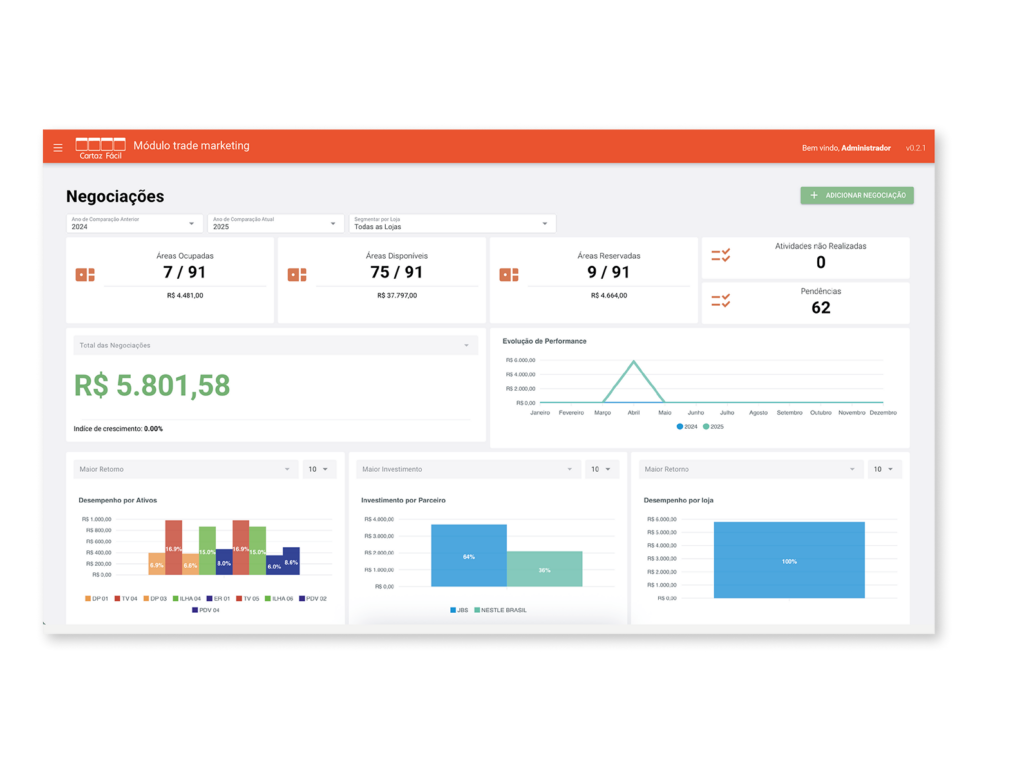This screenshot has height=757, width=1024.
Task: Click the Áreas Disponíveis card icon
Action: click(297, 275)
